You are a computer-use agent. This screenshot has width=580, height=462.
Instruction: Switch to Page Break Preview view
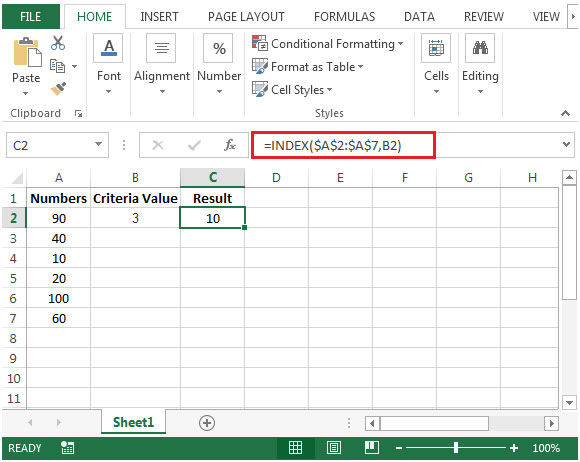click(372, 448)
